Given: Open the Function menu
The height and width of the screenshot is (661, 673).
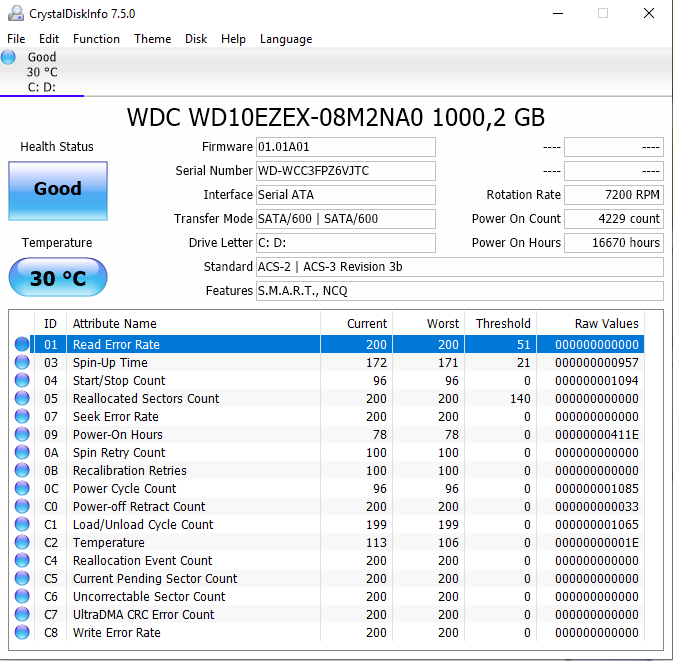Looking at the screenshot, I should 96,39.
